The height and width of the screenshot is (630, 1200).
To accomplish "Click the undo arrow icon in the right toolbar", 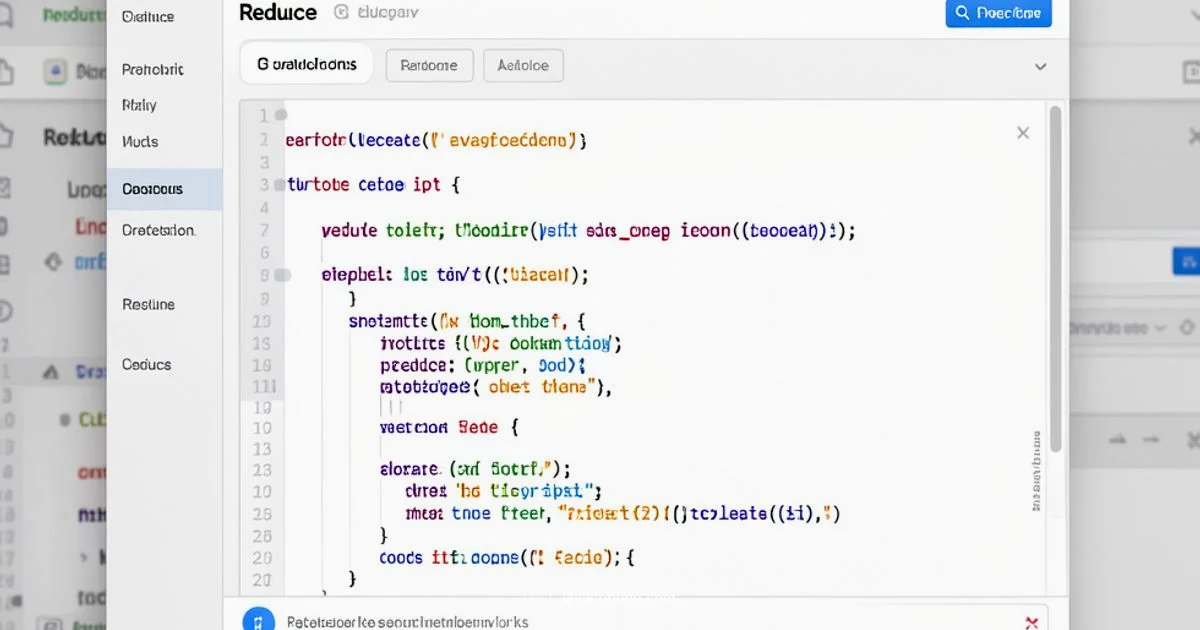I will pos(1117,438).
